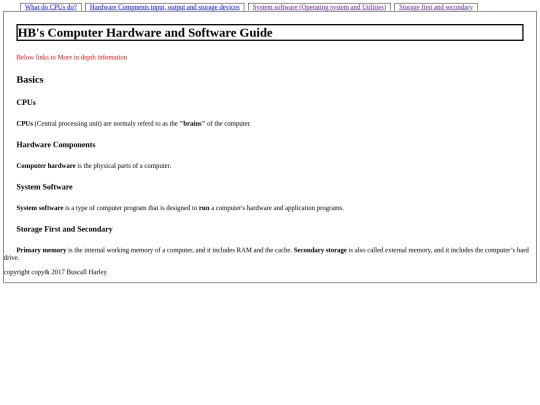The width and height of the screenshot is (540, 405).
Task: Click the 'Computer hardware is the physical parts' sentence
Action: 94,166
